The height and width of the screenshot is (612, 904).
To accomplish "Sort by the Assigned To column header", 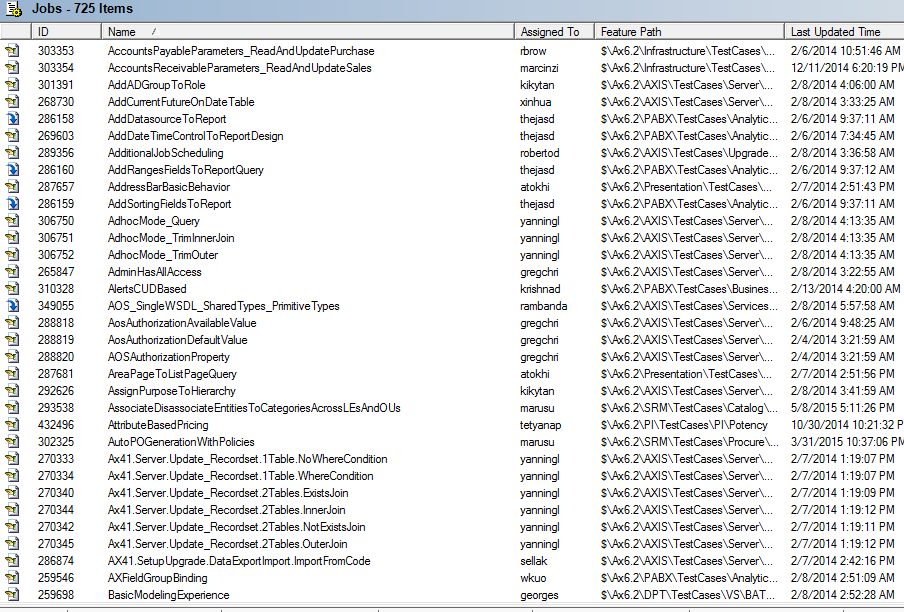I will [550, 32].
